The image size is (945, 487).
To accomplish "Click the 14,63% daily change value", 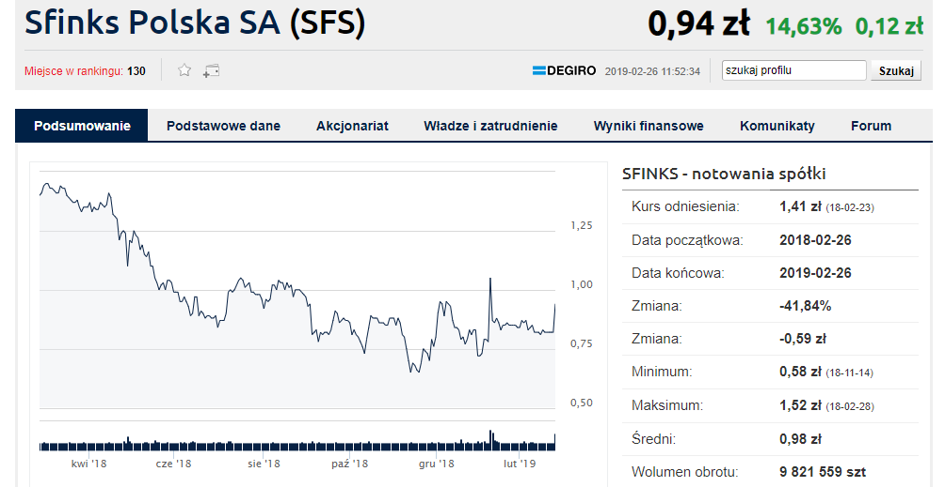I will click(x=803, y=27).
